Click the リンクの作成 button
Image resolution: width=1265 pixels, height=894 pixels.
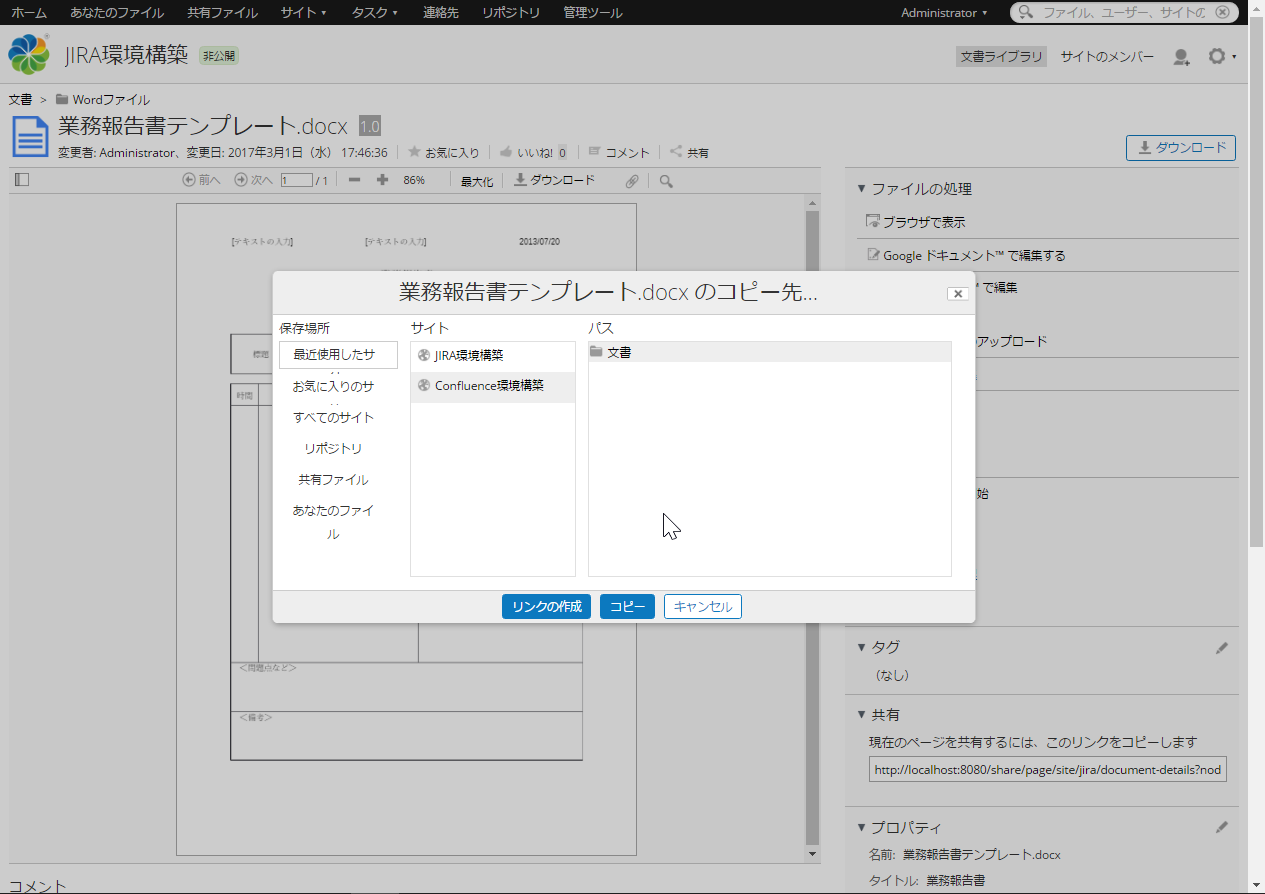tap(546, 606)
